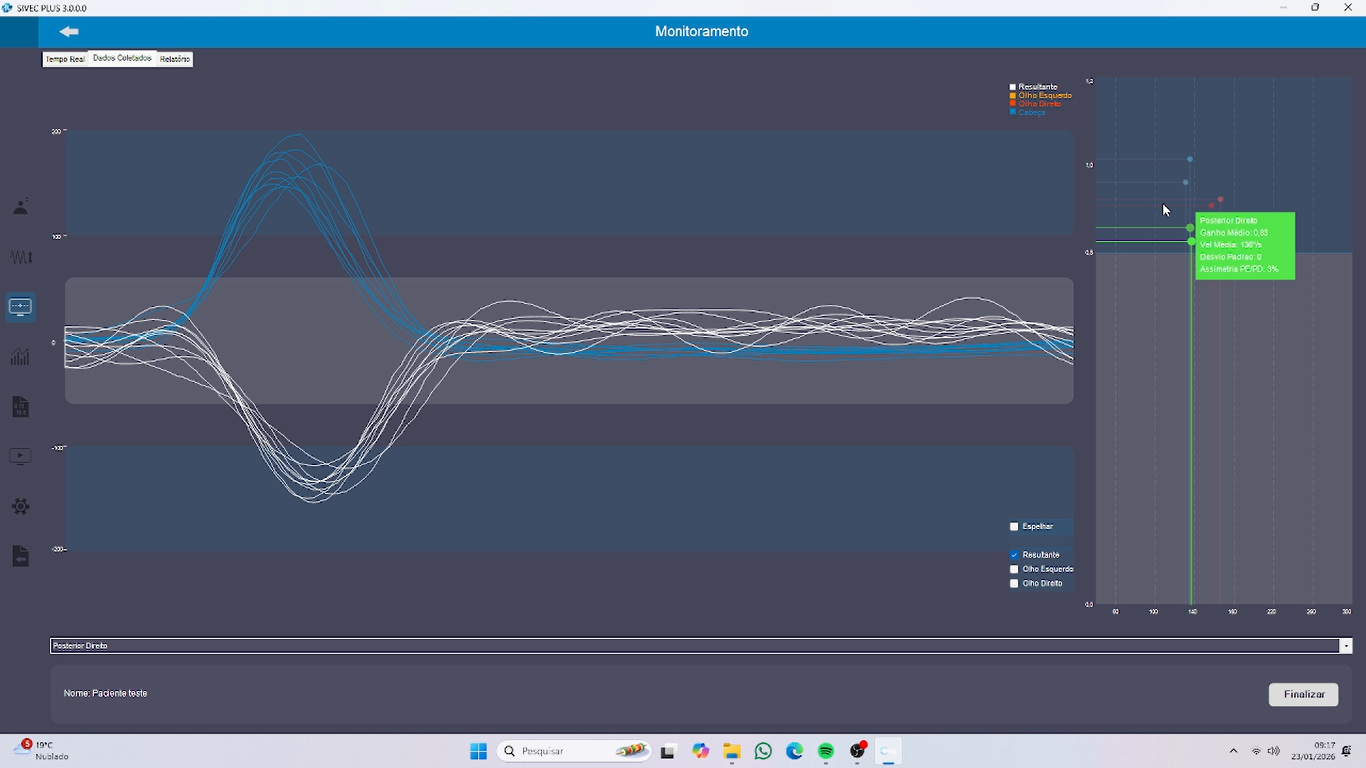Open the bar chart statistics icon
Image resolution: width=1366 pixels, height=768 pixels.
(x=20, y=357)
